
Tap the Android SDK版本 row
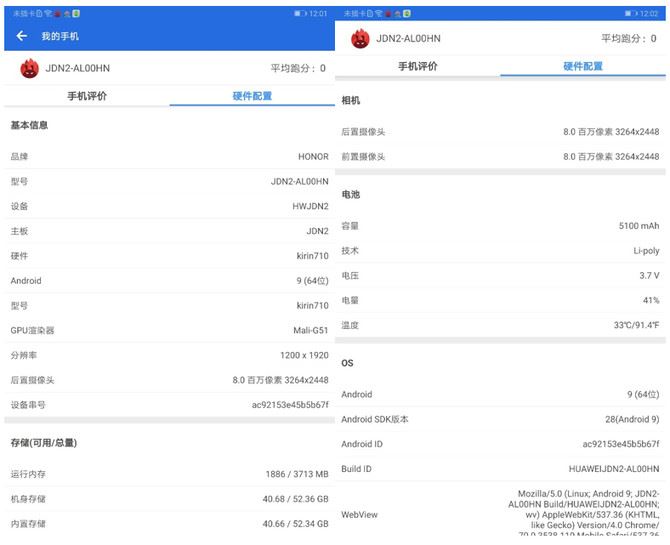[x=500, y=419]
